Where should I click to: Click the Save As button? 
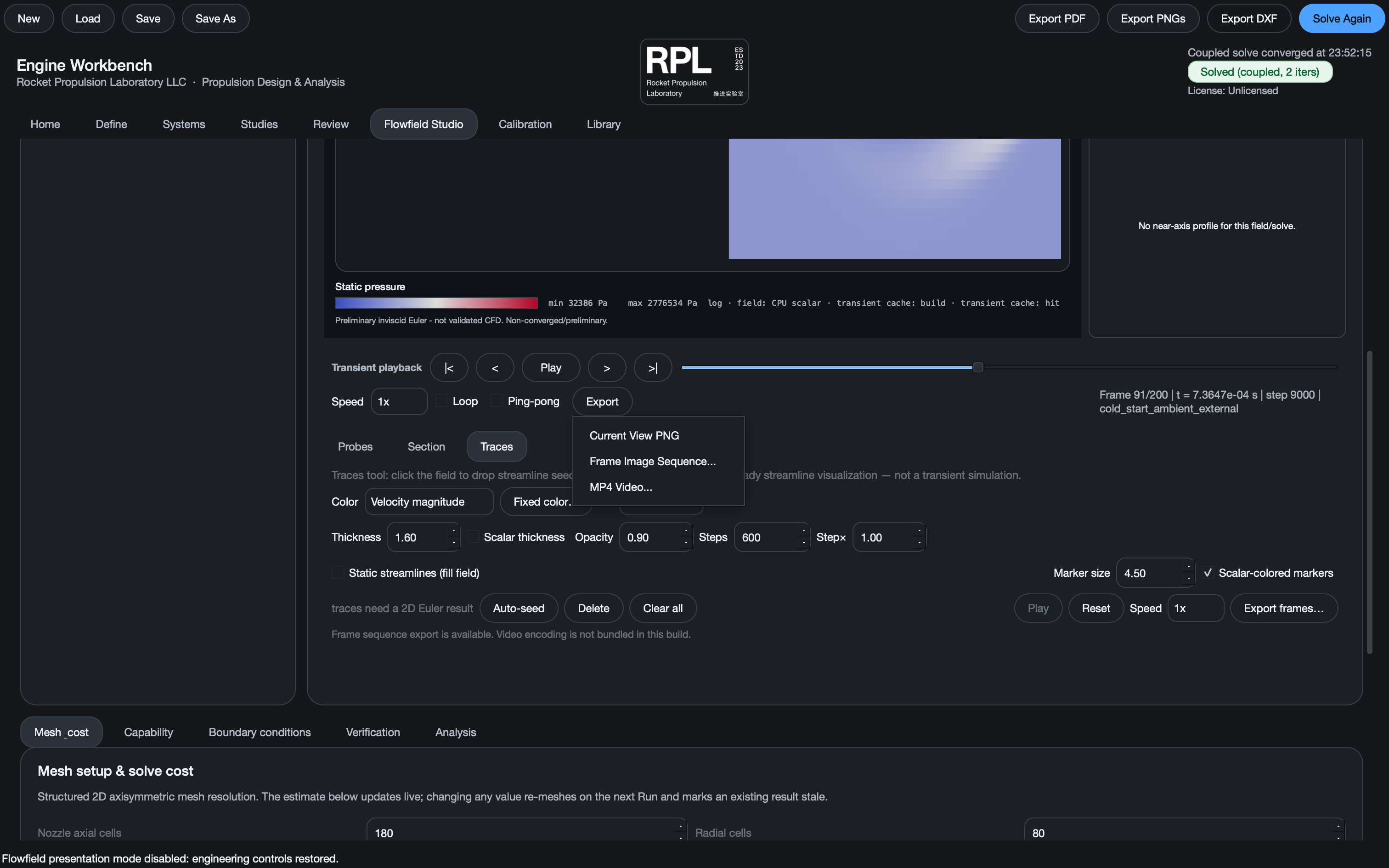coord(215,18)
